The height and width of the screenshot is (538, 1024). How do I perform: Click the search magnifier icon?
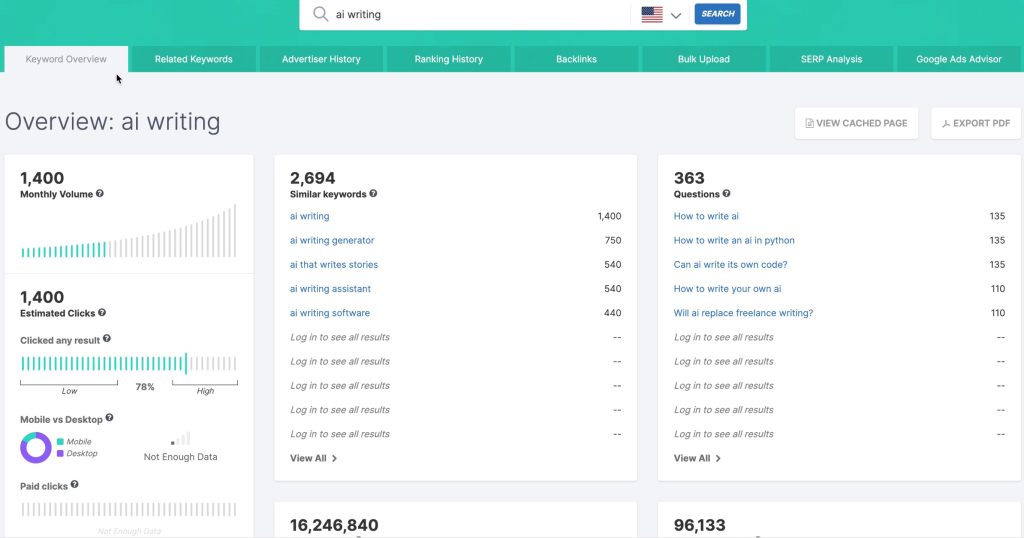coord(320,14)
